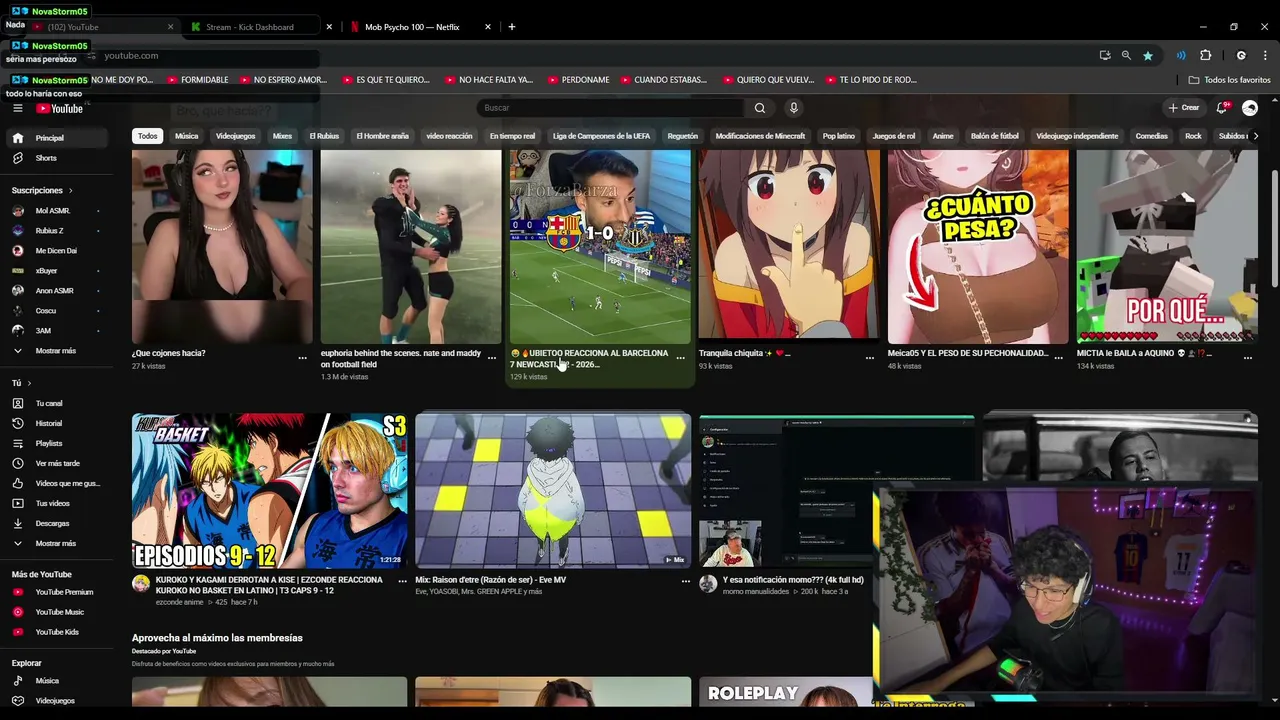The height and width of the screenshot is (720, 1280).
Task: Open the '¿CUÁNTO PESA?' short thumbnail
Action: click(x=978, y=247)
